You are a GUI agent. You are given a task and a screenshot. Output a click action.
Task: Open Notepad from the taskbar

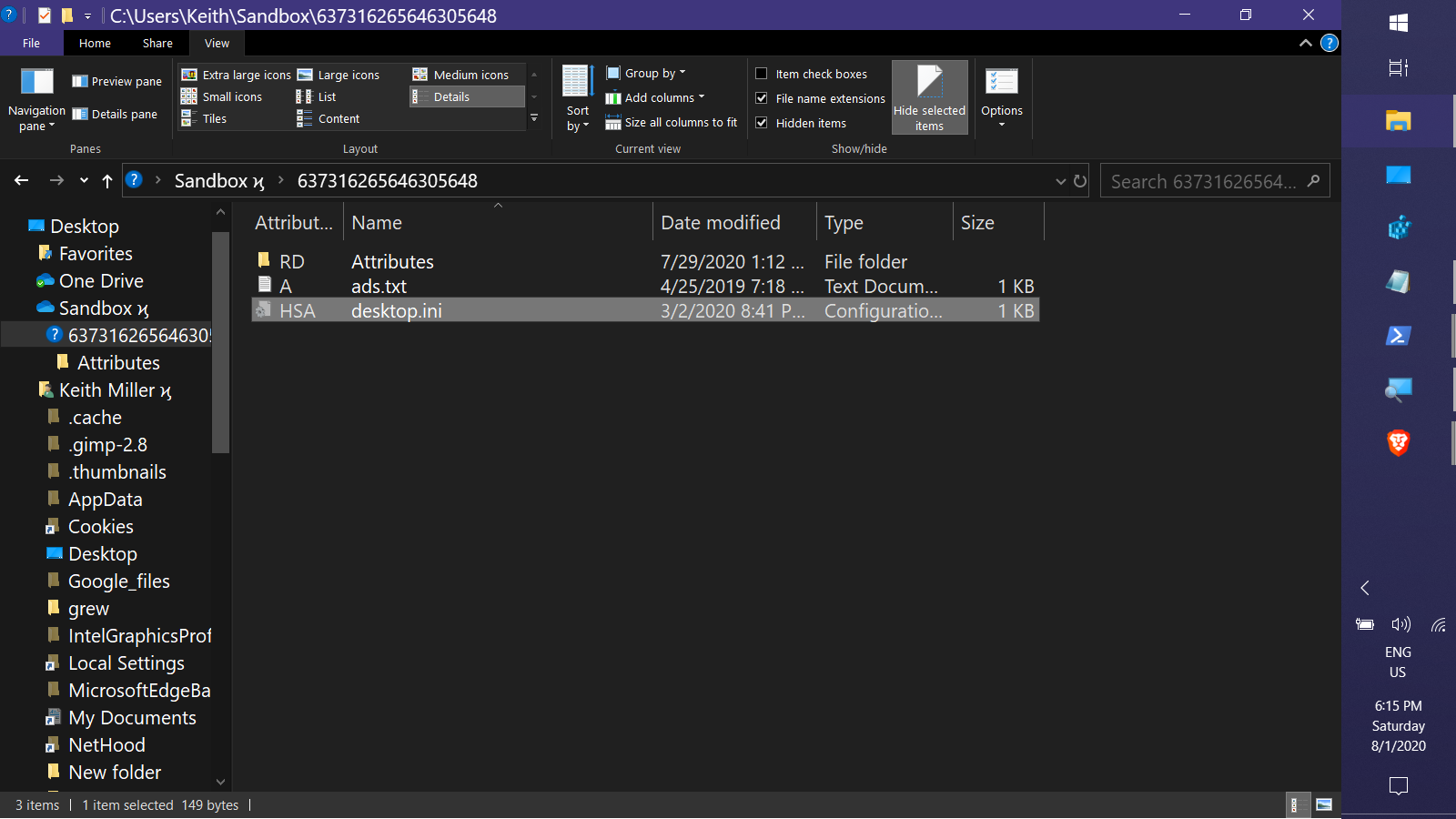coord(1399,282)
